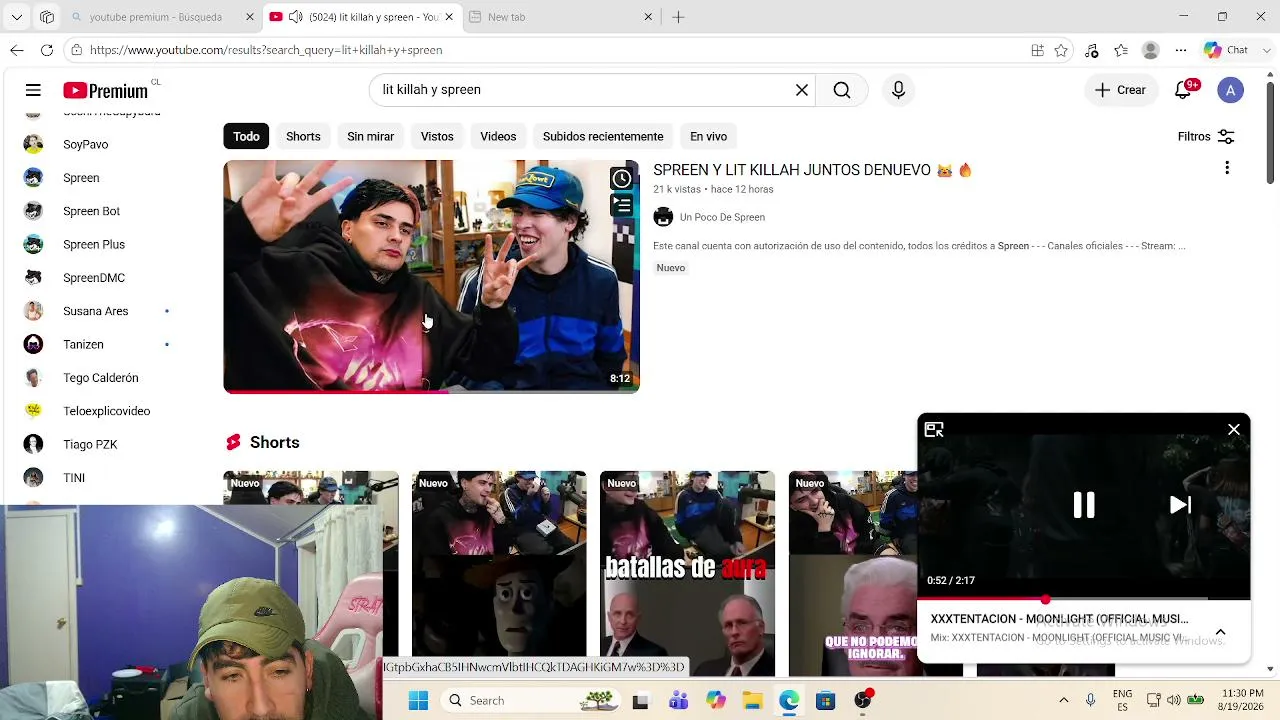Open the batallas de aura short
Viewport: 1280px width, 720px height.
point(687,573)
